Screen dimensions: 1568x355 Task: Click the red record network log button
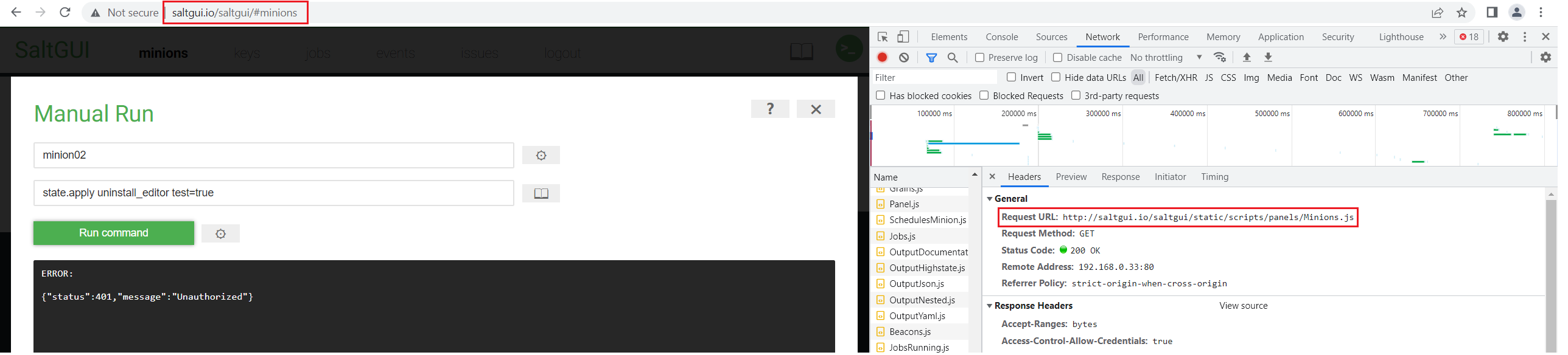click(882, 57)
